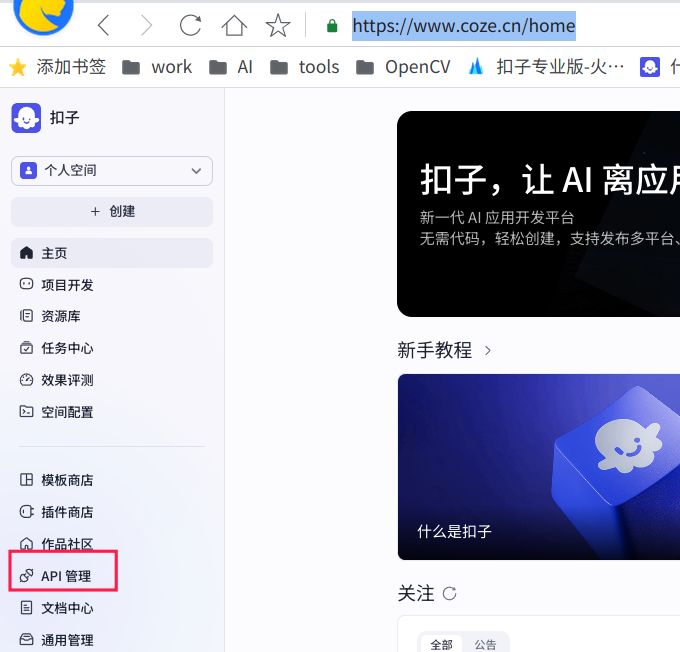Click the 通用管理 icon
This screenshot has width=680, height=652.
(26, 639)
